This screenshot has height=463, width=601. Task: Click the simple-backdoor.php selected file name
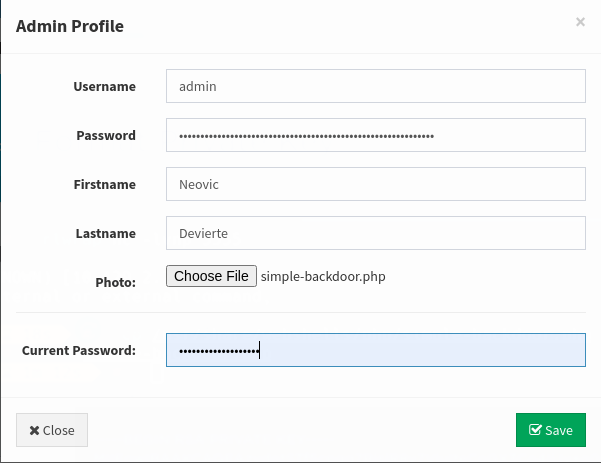(323, 276)
